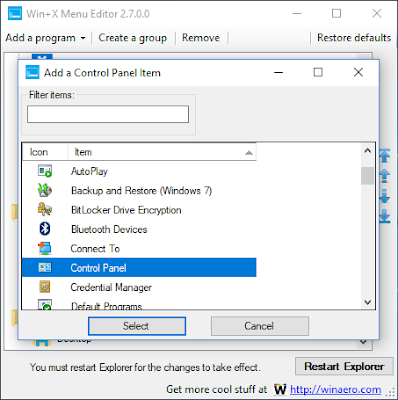Screen dimensions: 398x400
Task: Minimize the Add a Control Panel Item dialog
Action: 278,72
